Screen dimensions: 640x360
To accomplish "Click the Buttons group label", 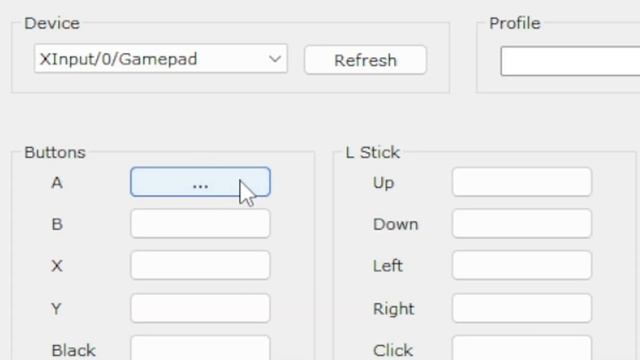I will click(55, 152).
